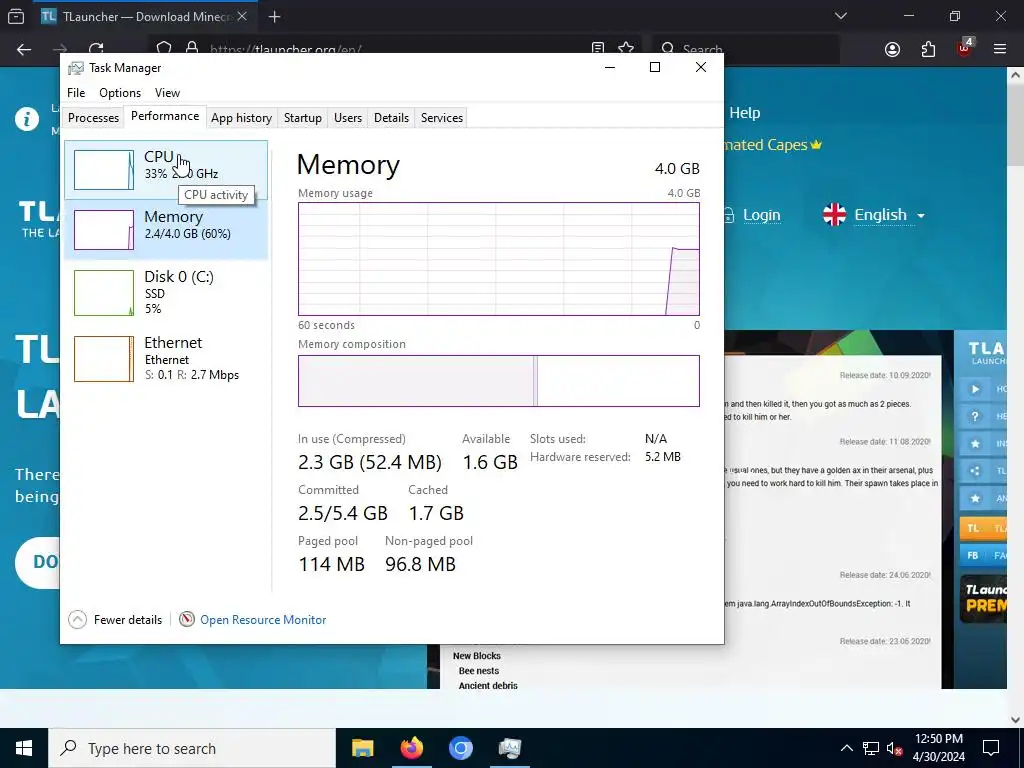Click the uBlock Origin extension icon
Image resolution: width=1024 pixels, height=768 pixels.
point(965,48)
